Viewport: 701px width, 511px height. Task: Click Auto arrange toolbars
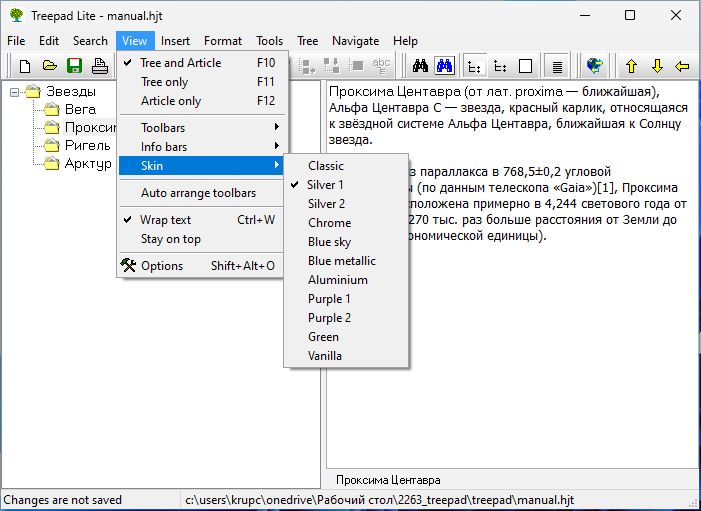coord(202,193)
